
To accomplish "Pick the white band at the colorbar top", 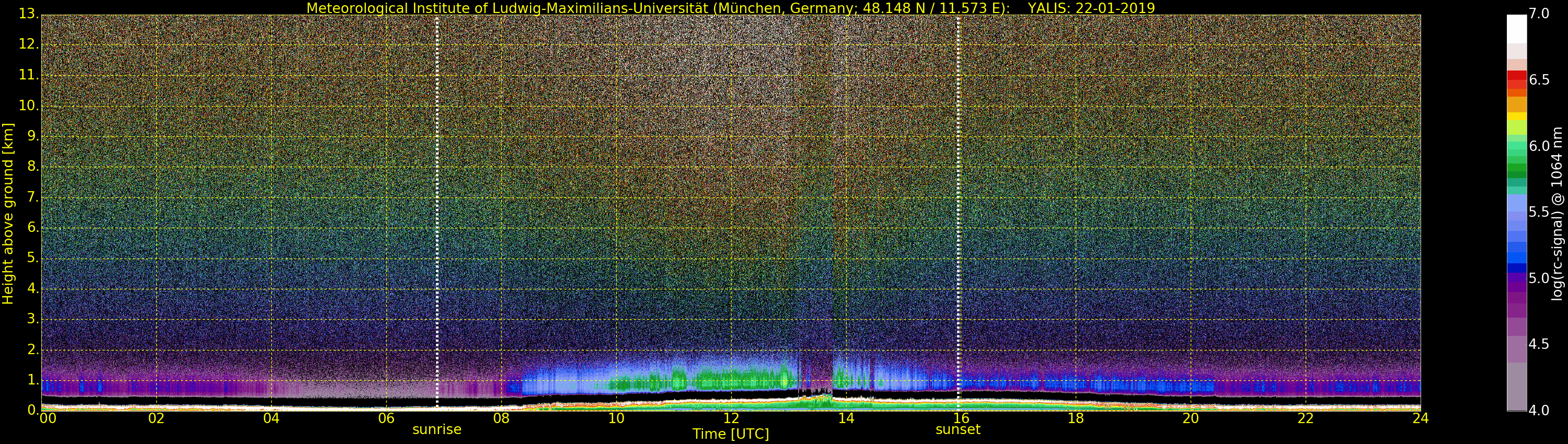I will (1517, 29).
